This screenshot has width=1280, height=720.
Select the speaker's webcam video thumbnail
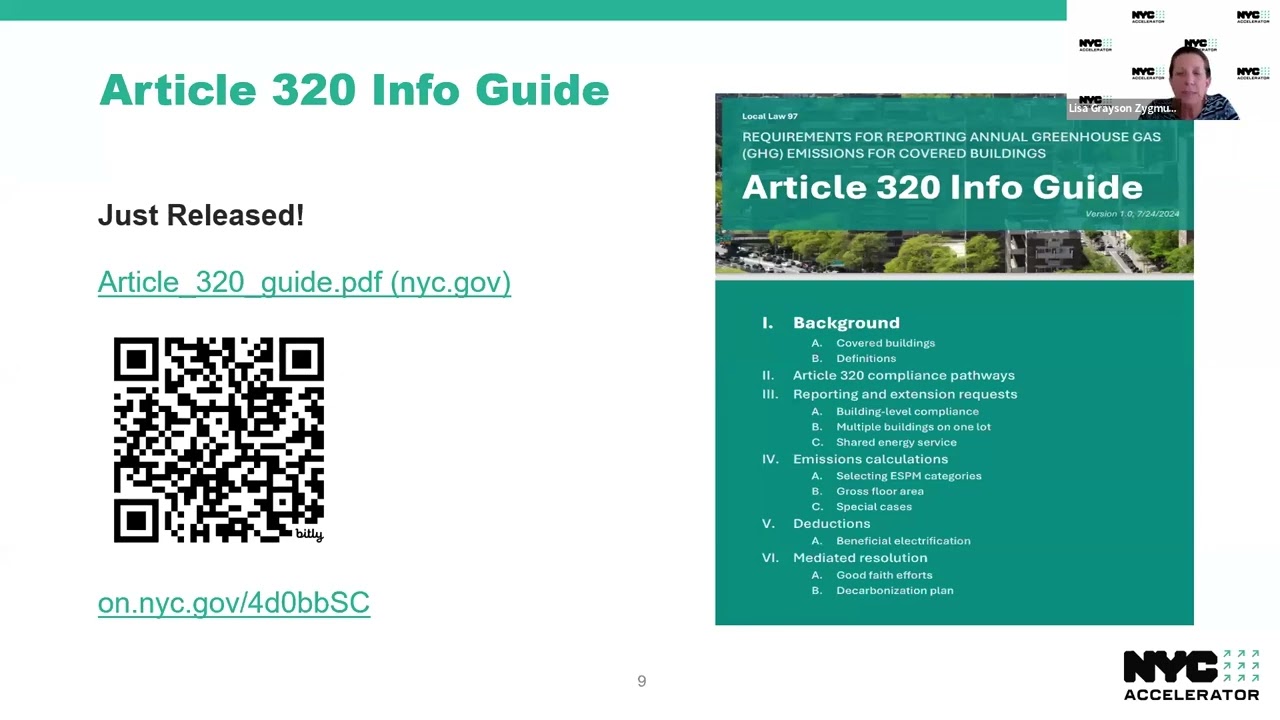tap(1173, 60)
